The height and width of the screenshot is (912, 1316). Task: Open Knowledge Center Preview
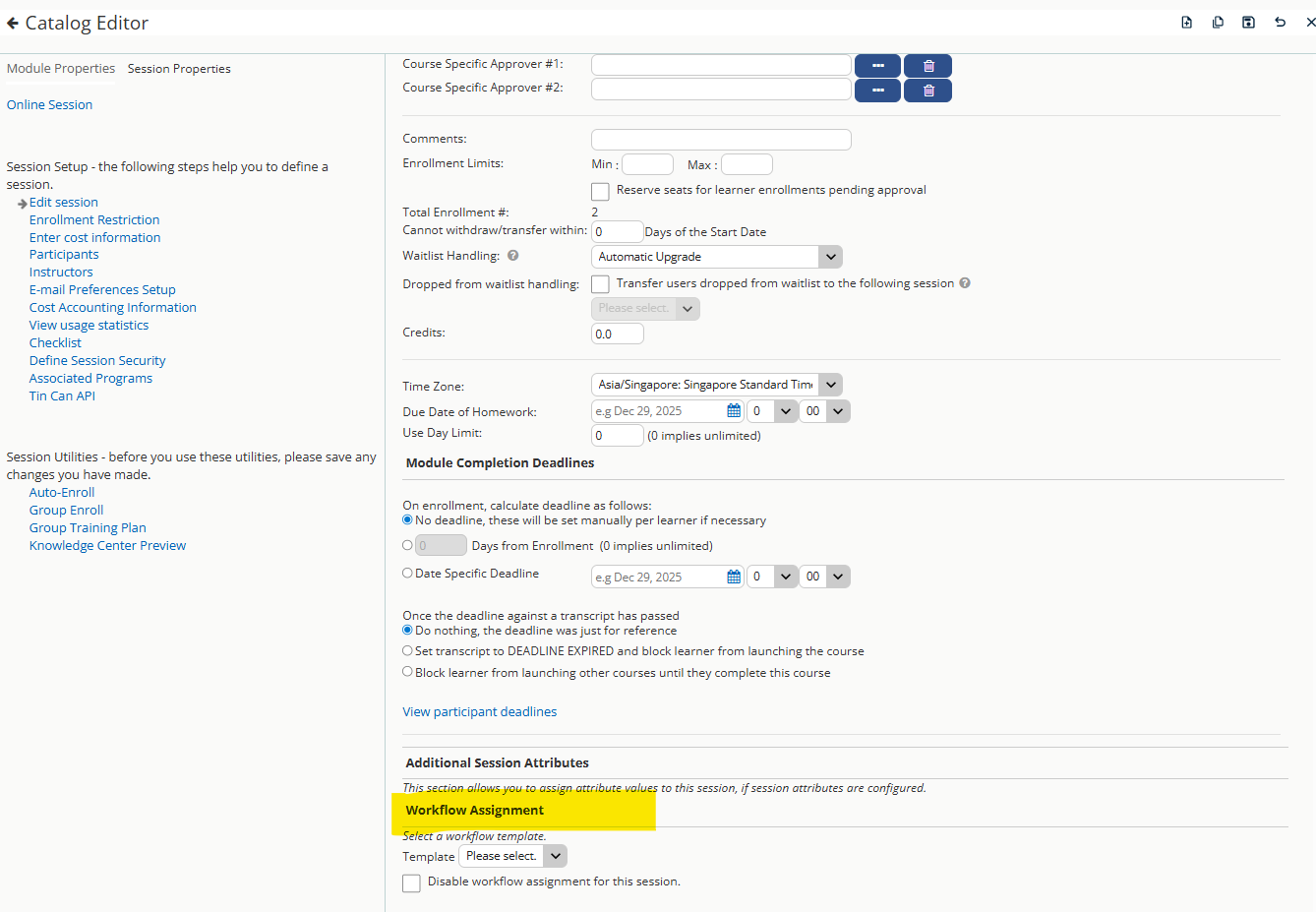pos(107,545)
